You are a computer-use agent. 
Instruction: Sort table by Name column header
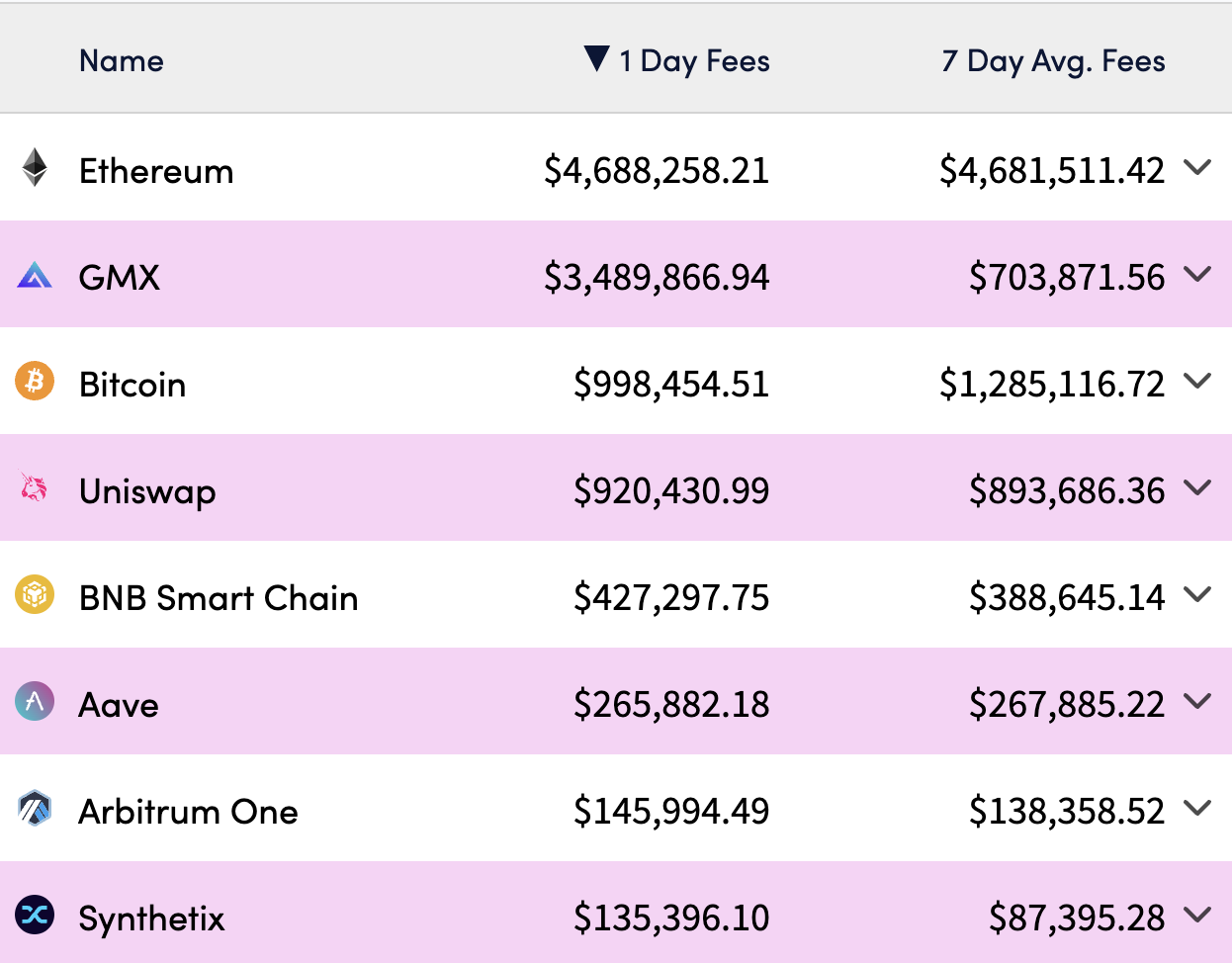coord(122,61)
